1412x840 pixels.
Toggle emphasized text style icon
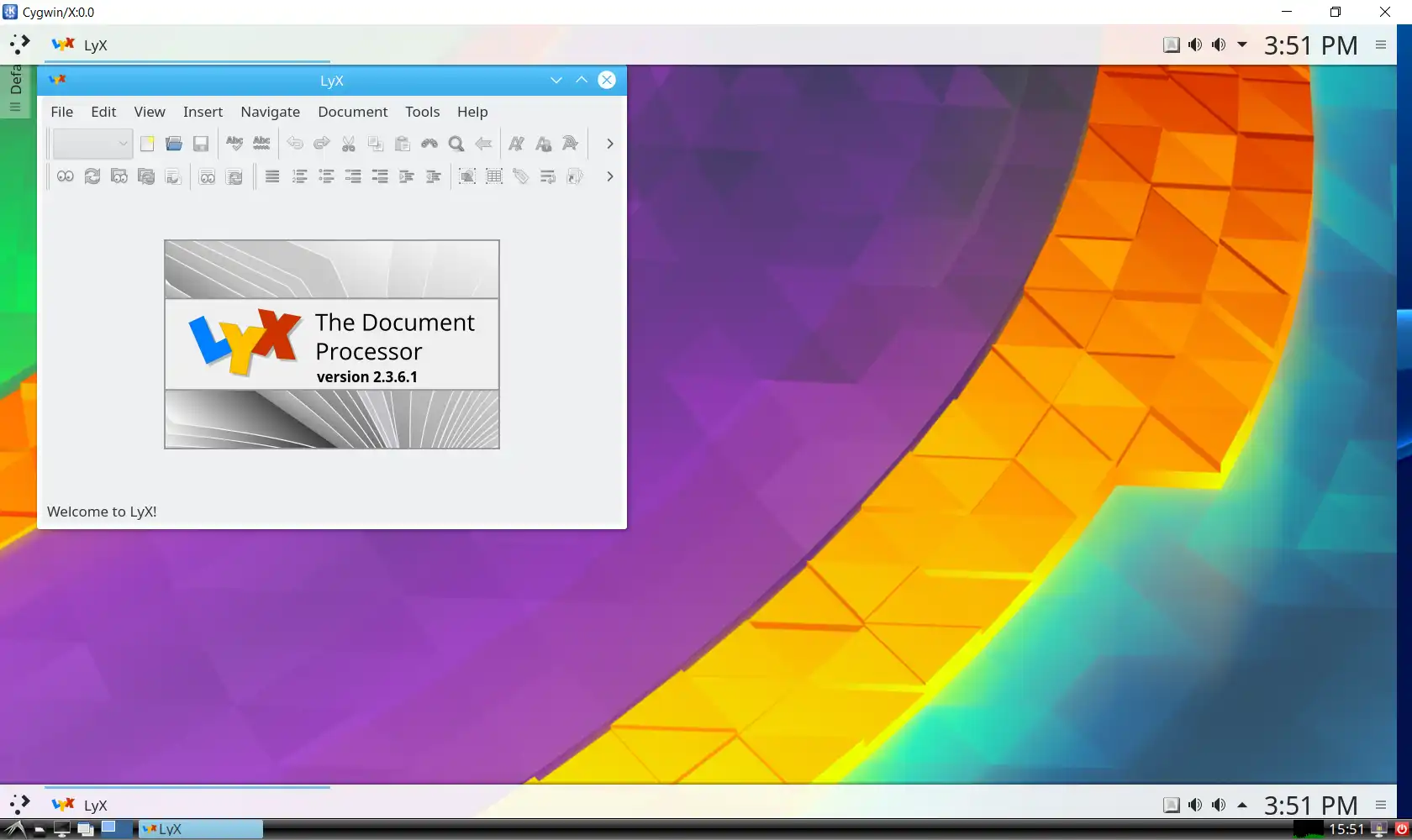coord(517,144)
